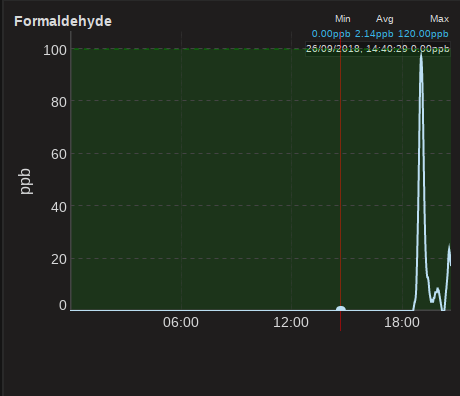This screenshot has width=460, height=396.
Task: Click the 2.14ppb average legend value
Action: click(374, 34)
